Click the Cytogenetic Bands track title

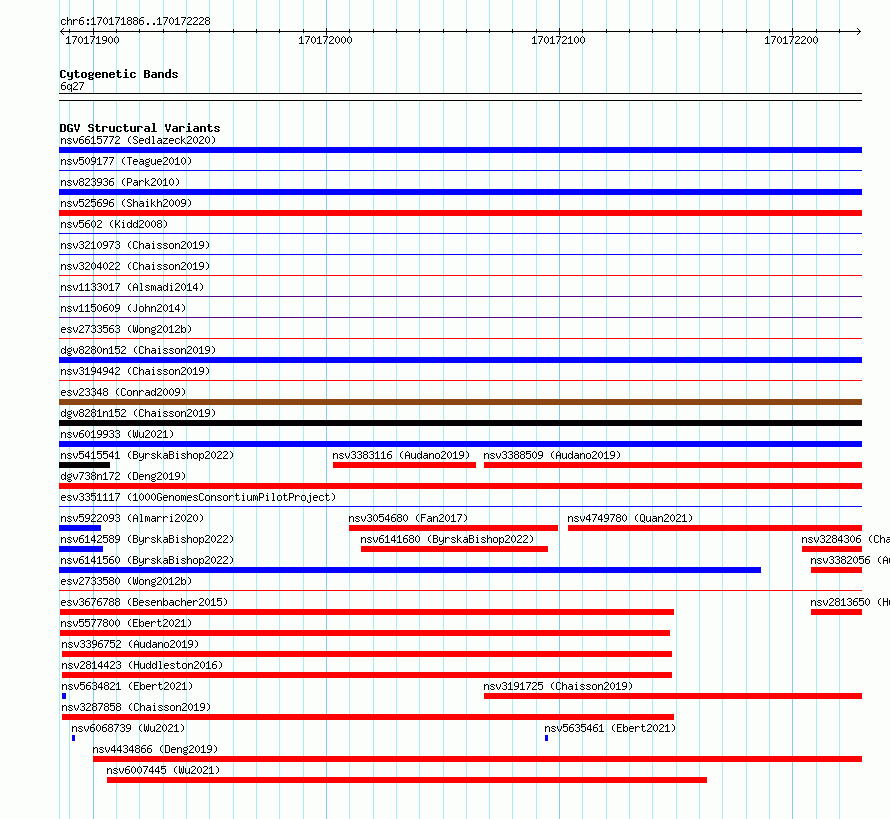click(119, 74)
